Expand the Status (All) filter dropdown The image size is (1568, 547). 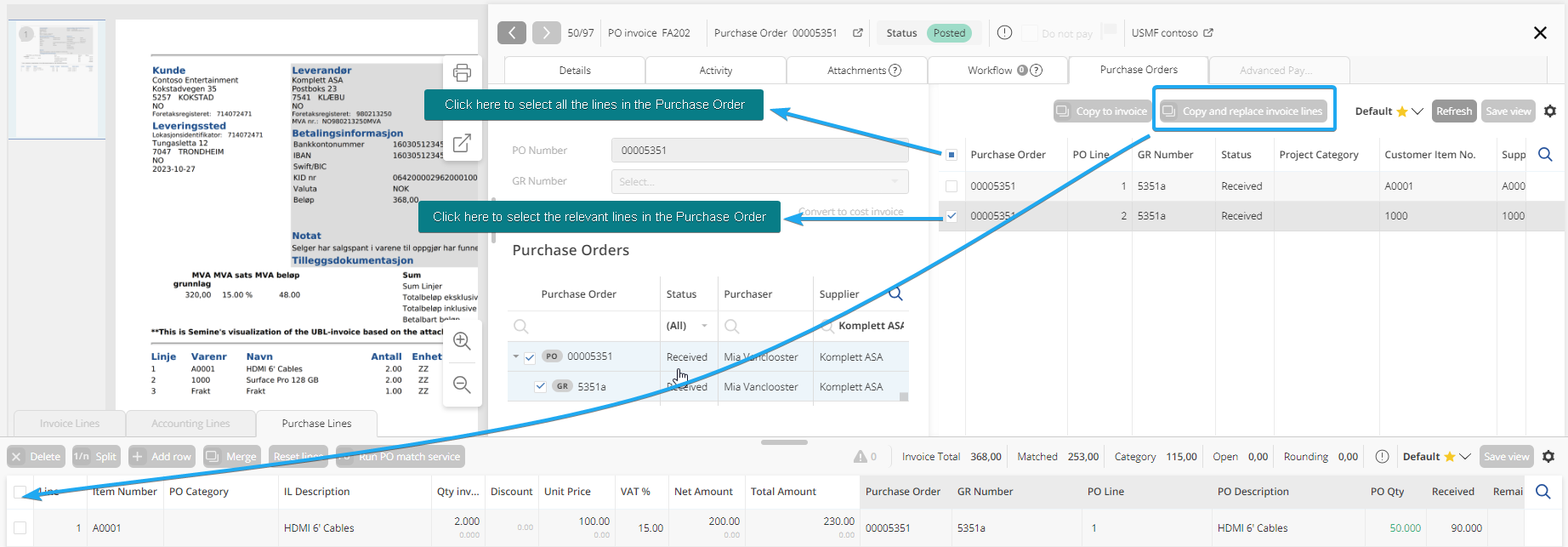point(704,326)
